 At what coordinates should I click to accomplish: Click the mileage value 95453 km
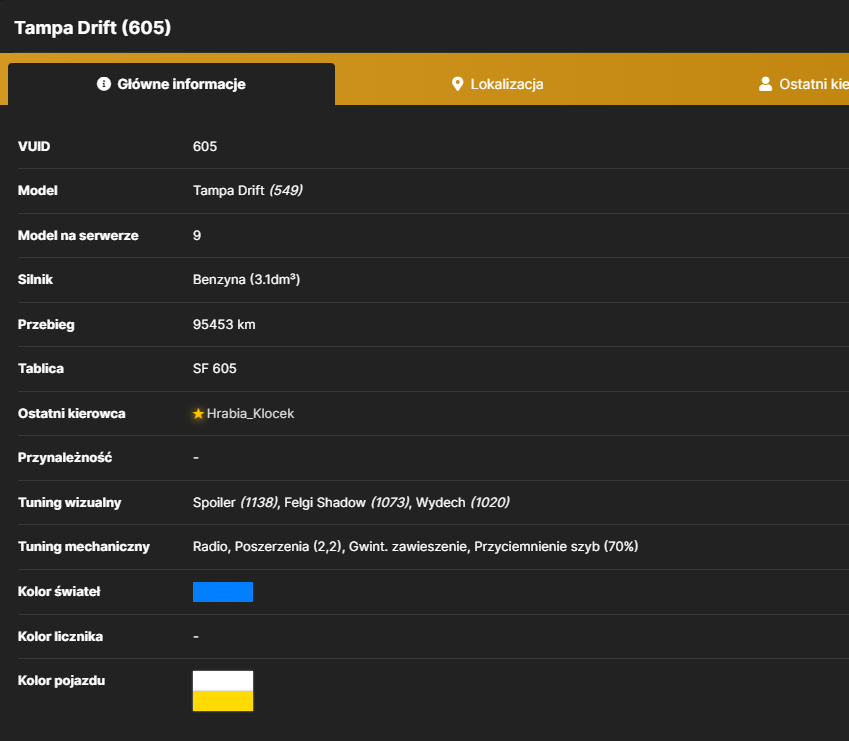click(x=224, y=324)
